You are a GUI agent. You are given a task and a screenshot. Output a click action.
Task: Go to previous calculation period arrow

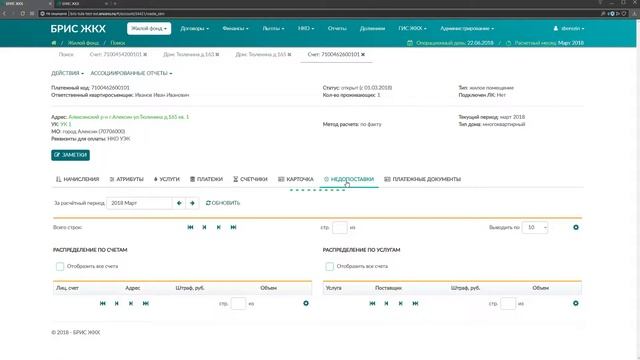pyautogui.click(x=179, y=203)
